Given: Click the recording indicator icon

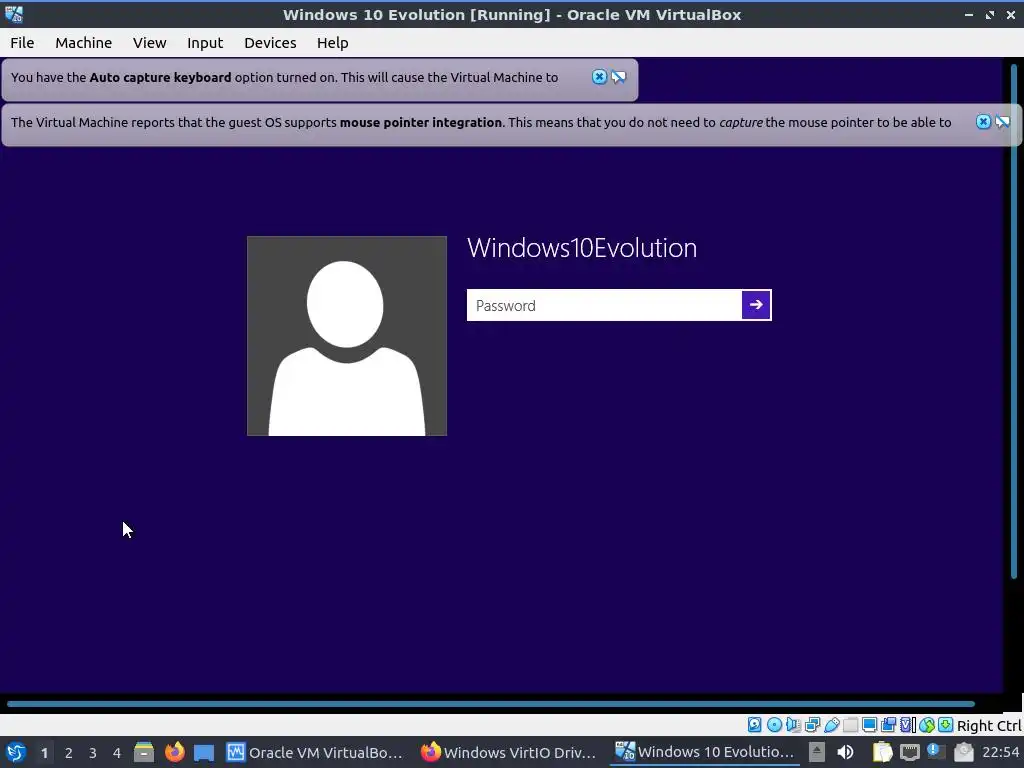Looking at the screenshot, I should (888, 725).
